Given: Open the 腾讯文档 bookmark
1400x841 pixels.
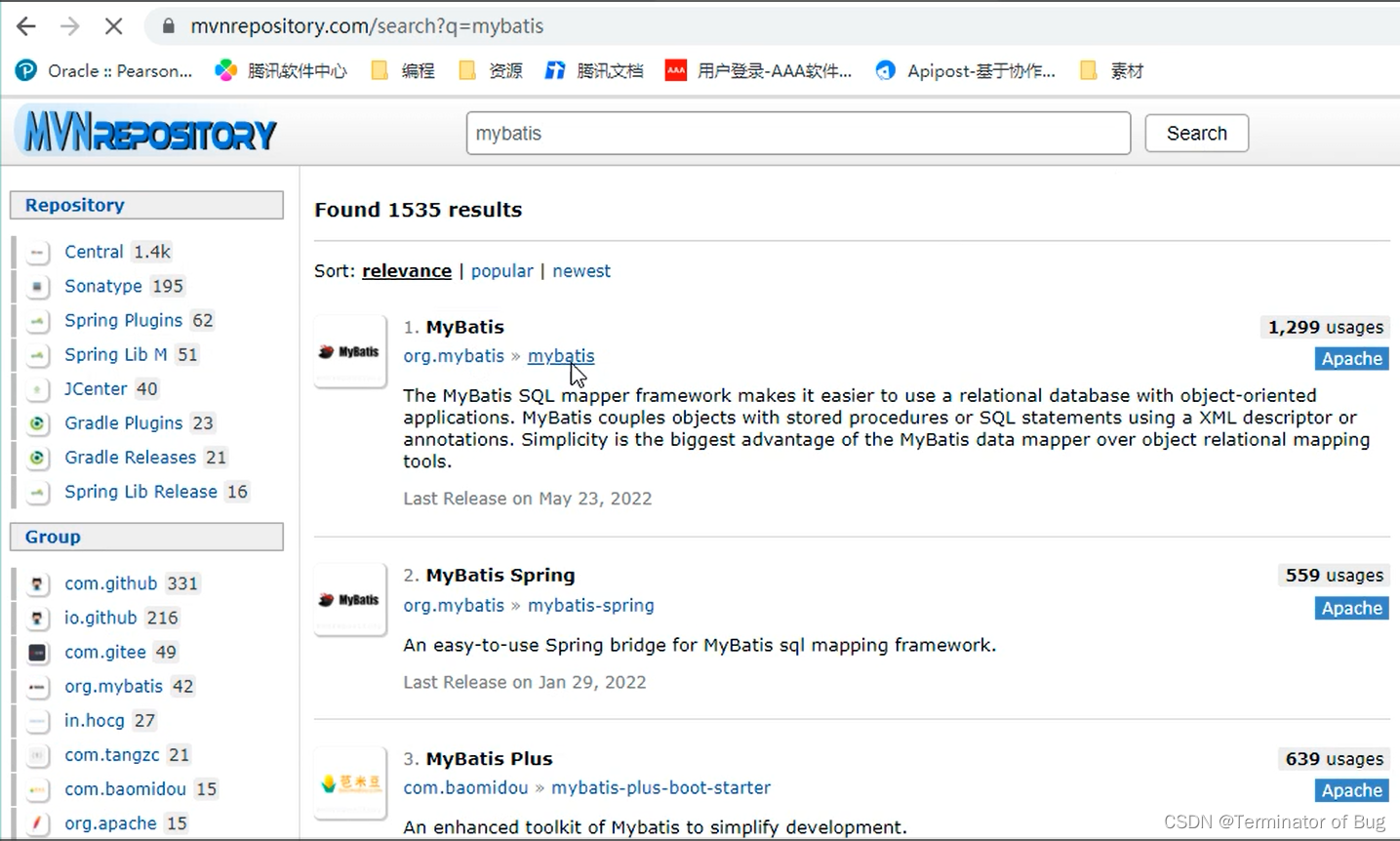Looking at the screenshot, I should click(594, 70).
